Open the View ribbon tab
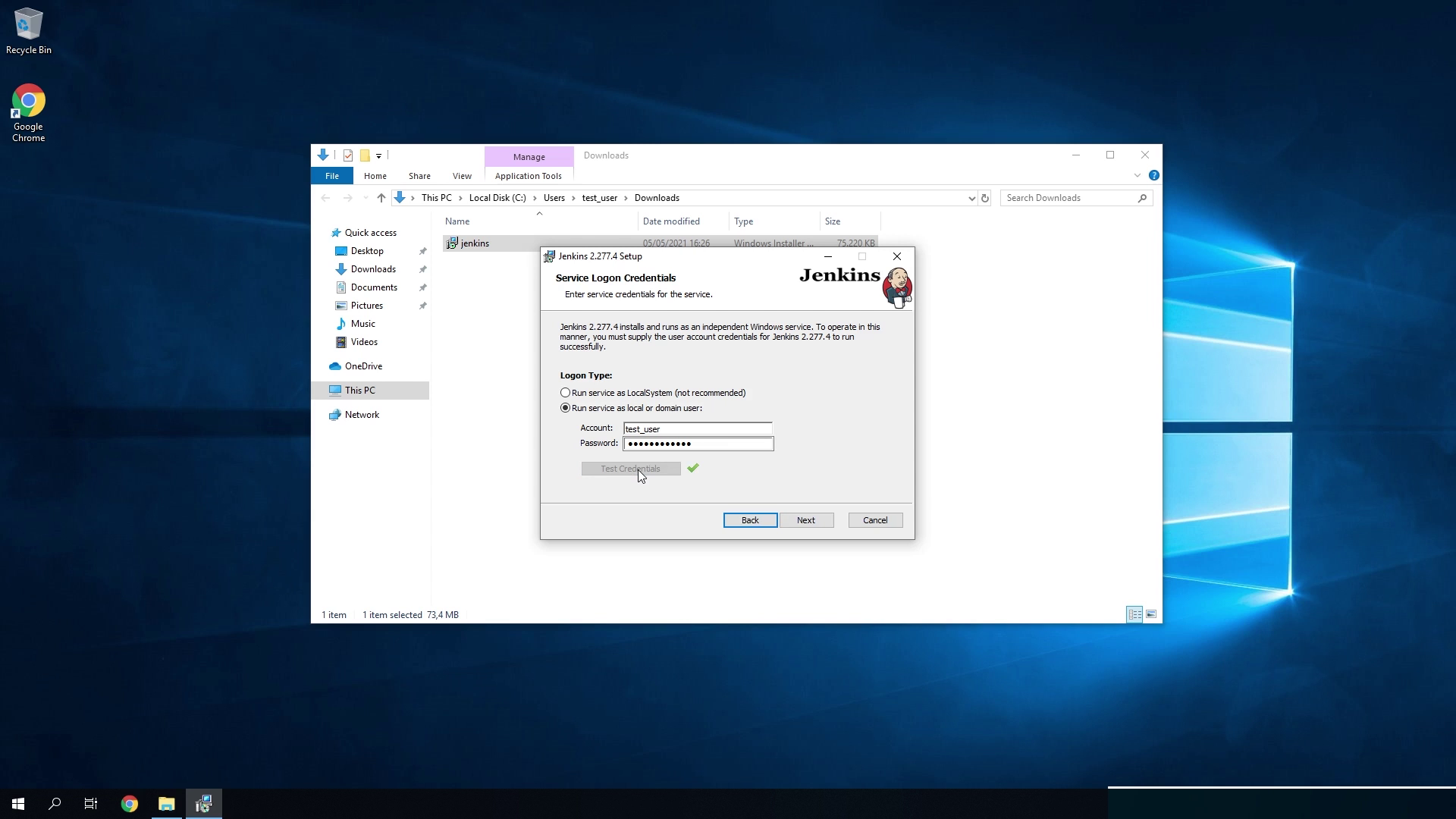Screen dimensions: 1456x819 point(461,176)
